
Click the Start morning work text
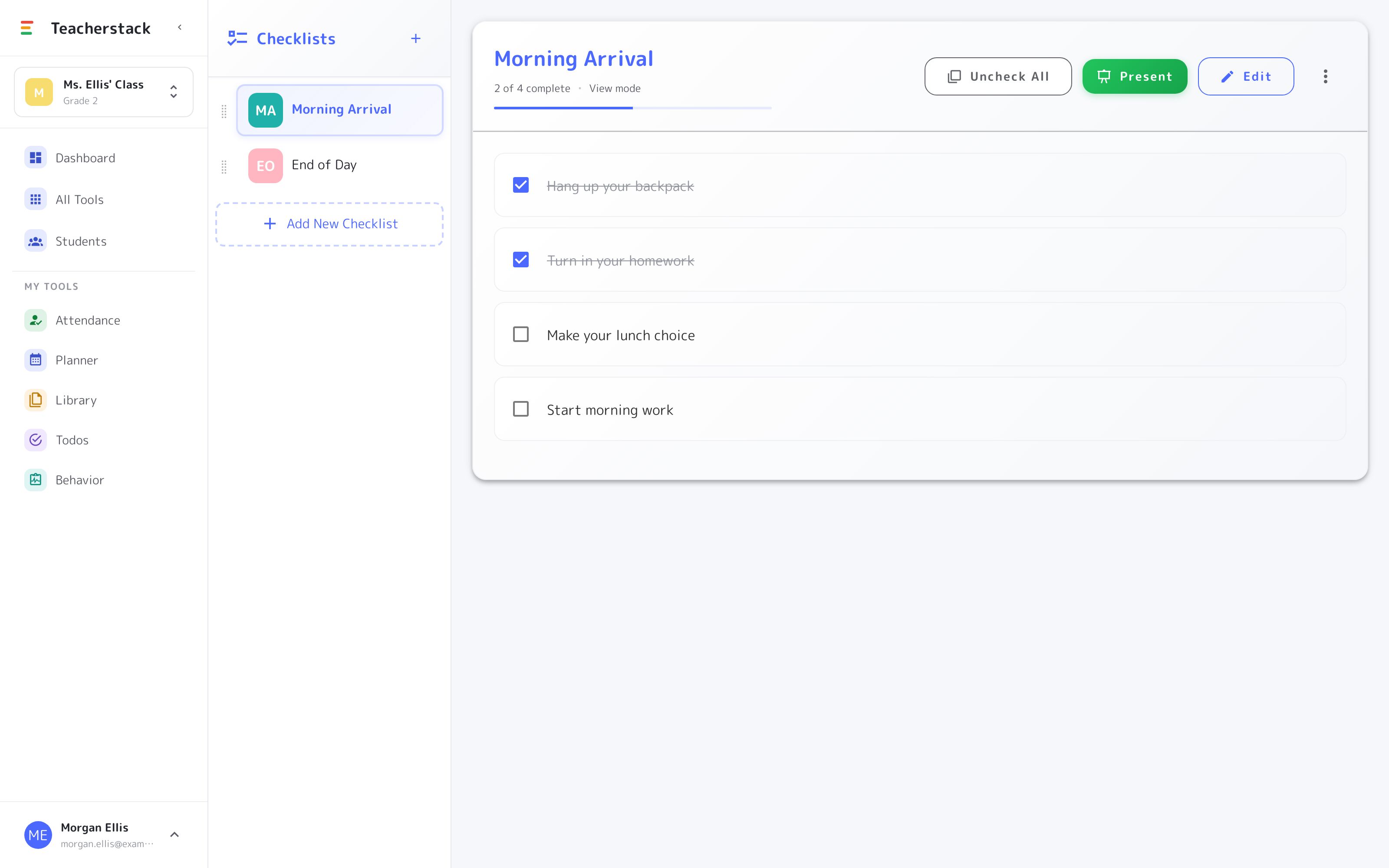(609, 410)
